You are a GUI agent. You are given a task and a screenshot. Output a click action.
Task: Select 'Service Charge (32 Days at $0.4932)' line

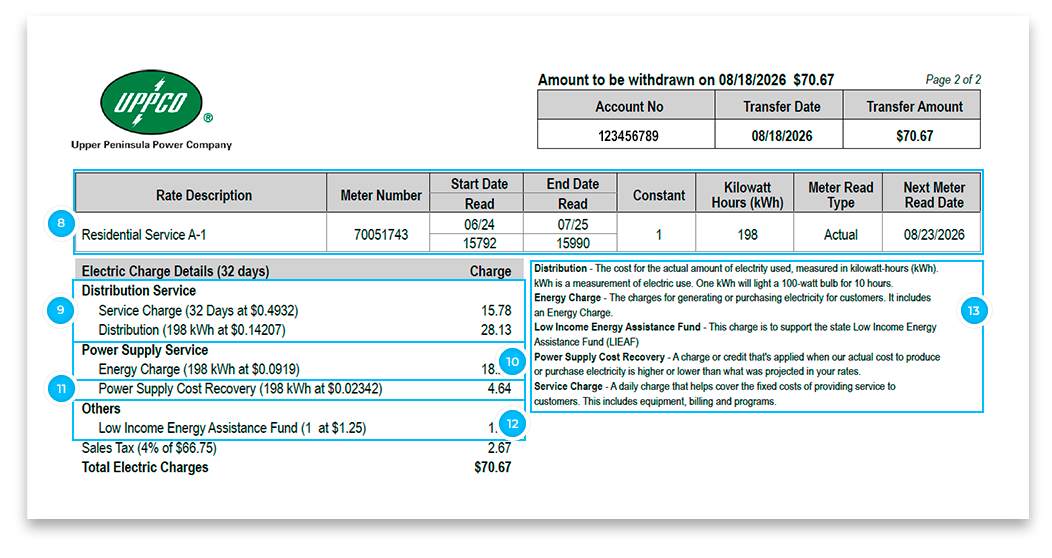click(198, 311)
